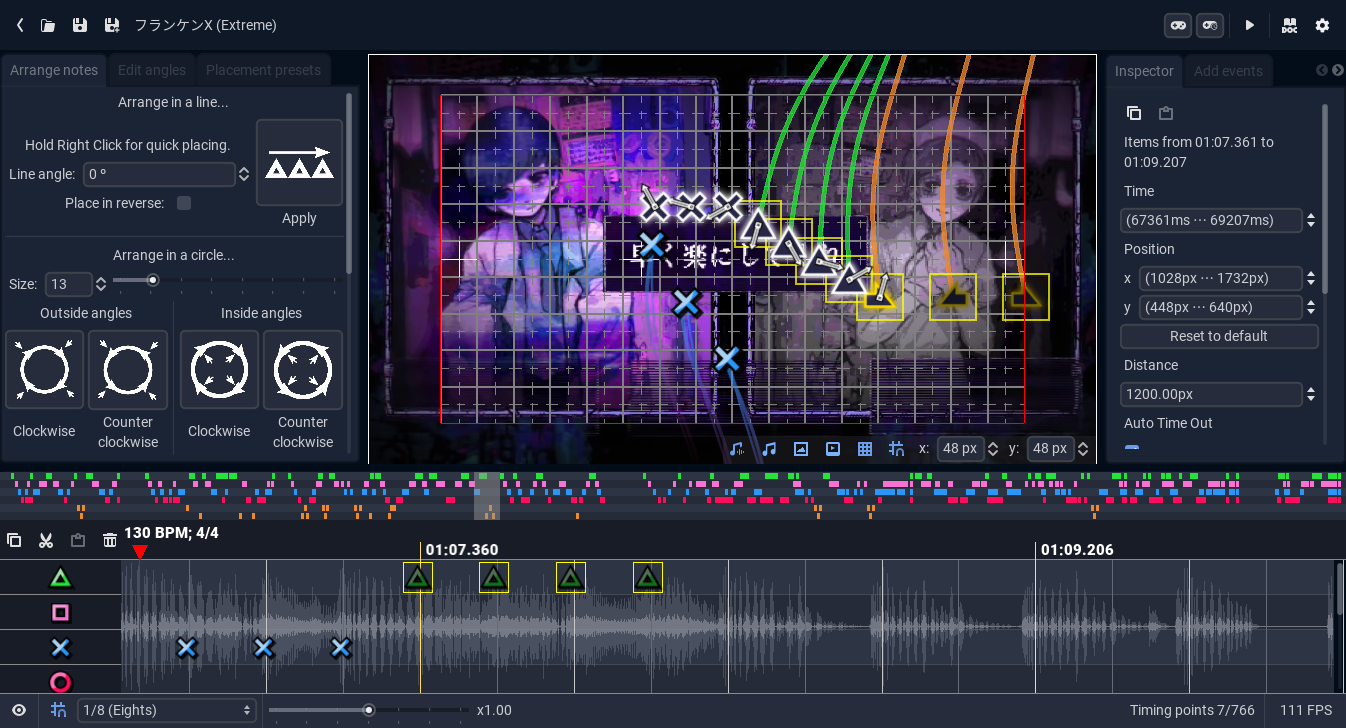Open settings with the gear icon
This screenshot has width=1346, height=728.
click(1322, 25)
